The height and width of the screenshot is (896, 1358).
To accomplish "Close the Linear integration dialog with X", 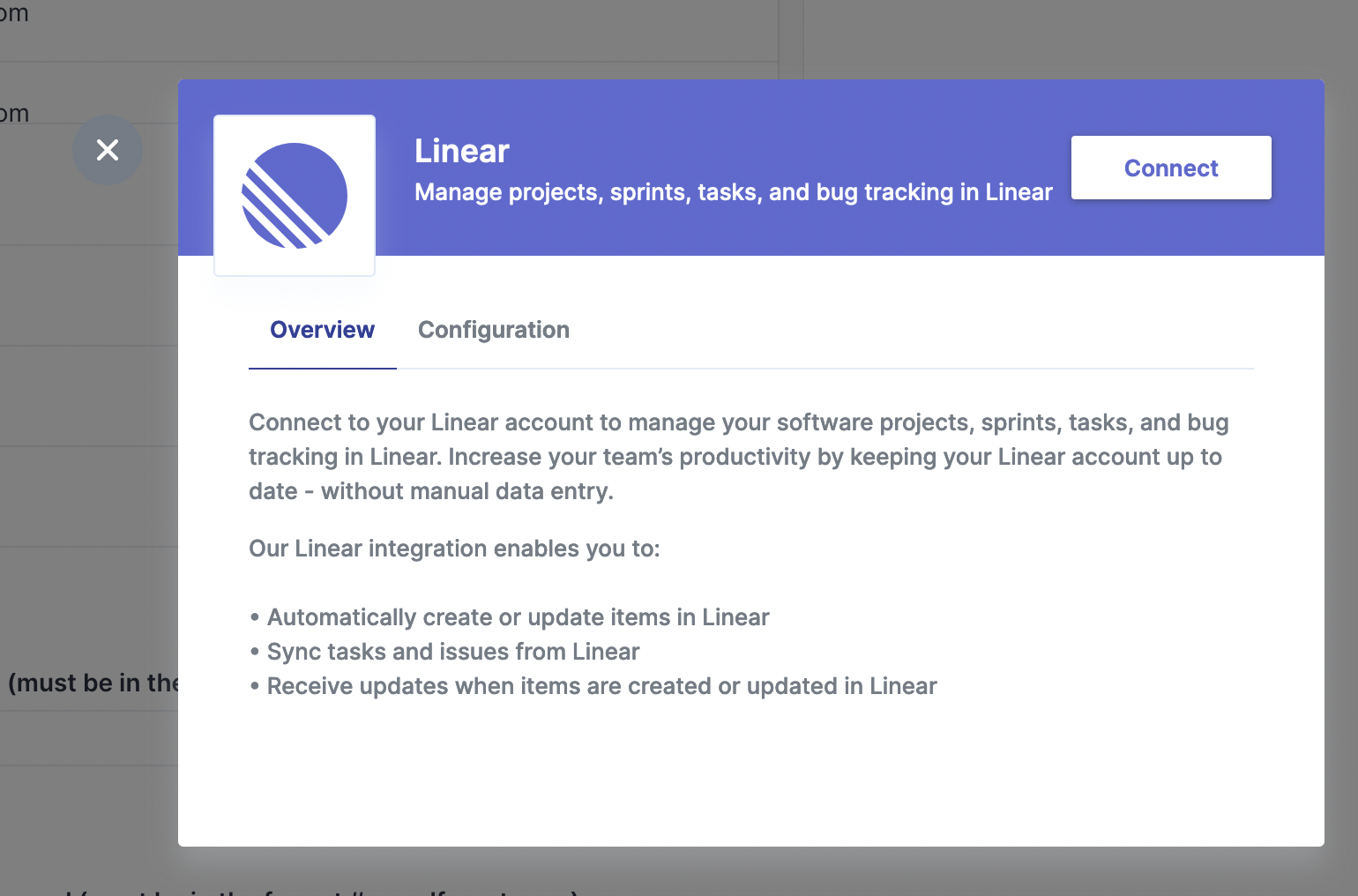I will tap(108, 150).
